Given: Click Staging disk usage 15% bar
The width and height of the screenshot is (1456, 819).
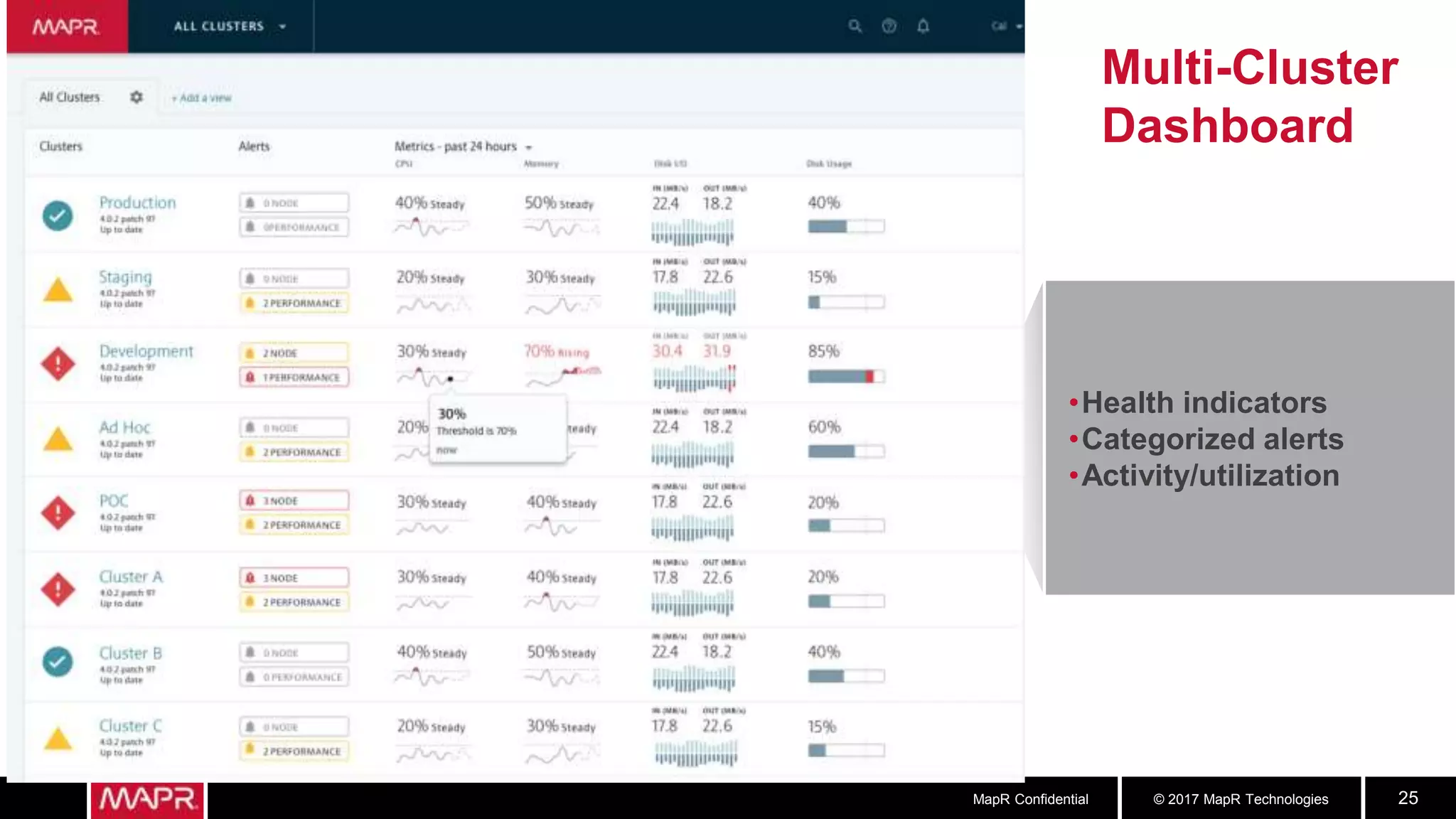Looking at the screenshot, I should pos(846,303).
